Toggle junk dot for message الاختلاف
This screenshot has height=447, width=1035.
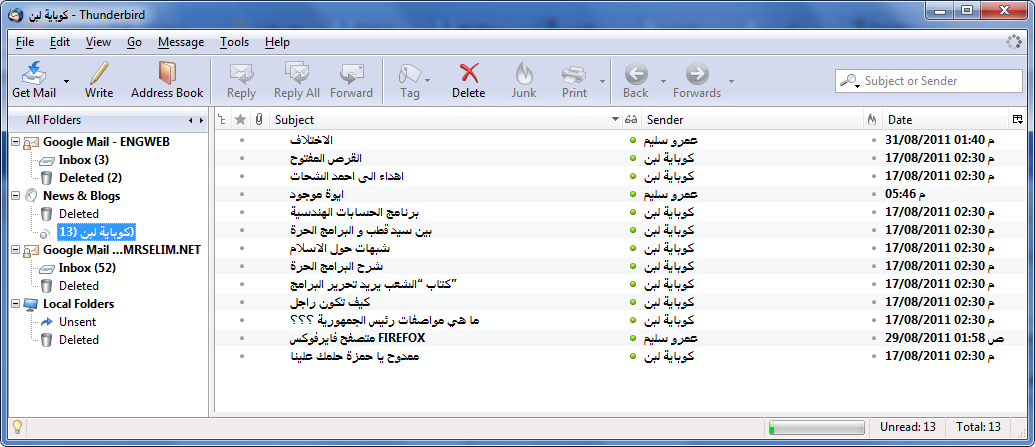[x=874, y=141]
